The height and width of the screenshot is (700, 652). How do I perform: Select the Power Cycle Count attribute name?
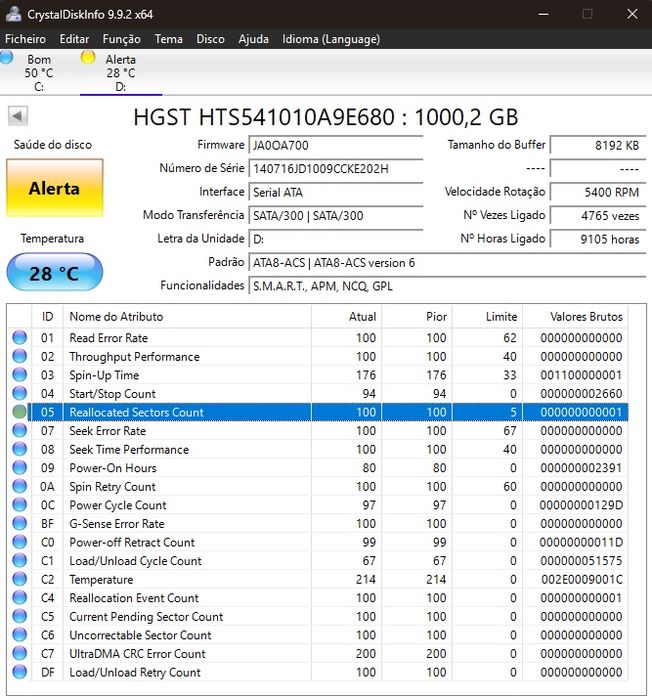[x=117, y=505]
